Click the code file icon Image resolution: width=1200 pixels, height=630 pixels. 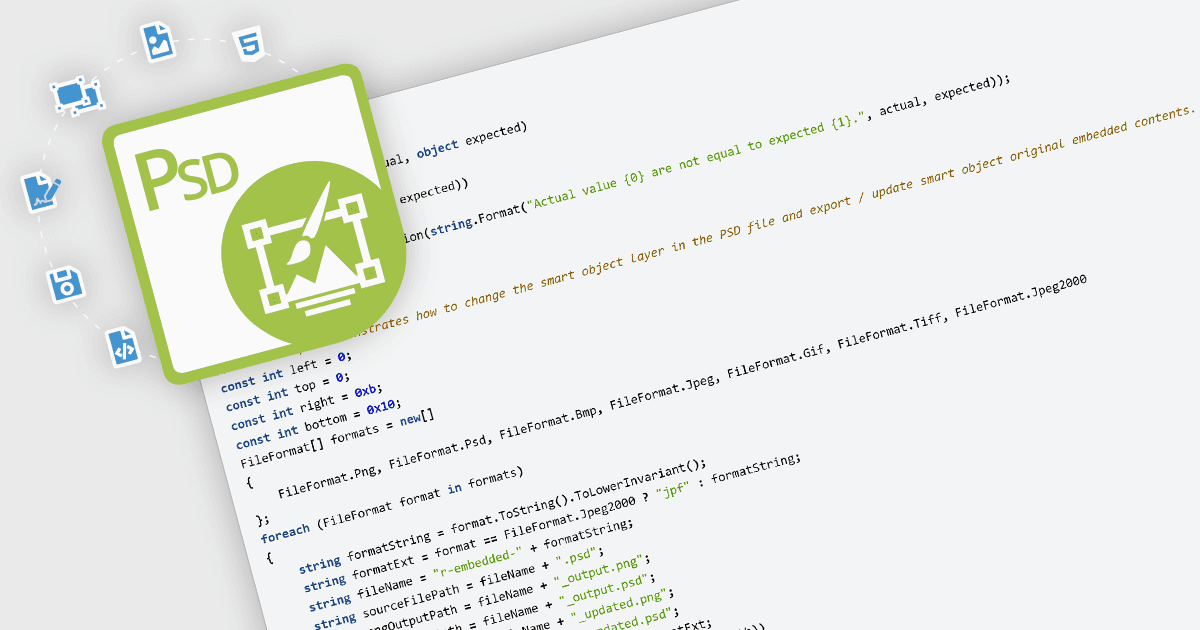click(x=123, y=347)
